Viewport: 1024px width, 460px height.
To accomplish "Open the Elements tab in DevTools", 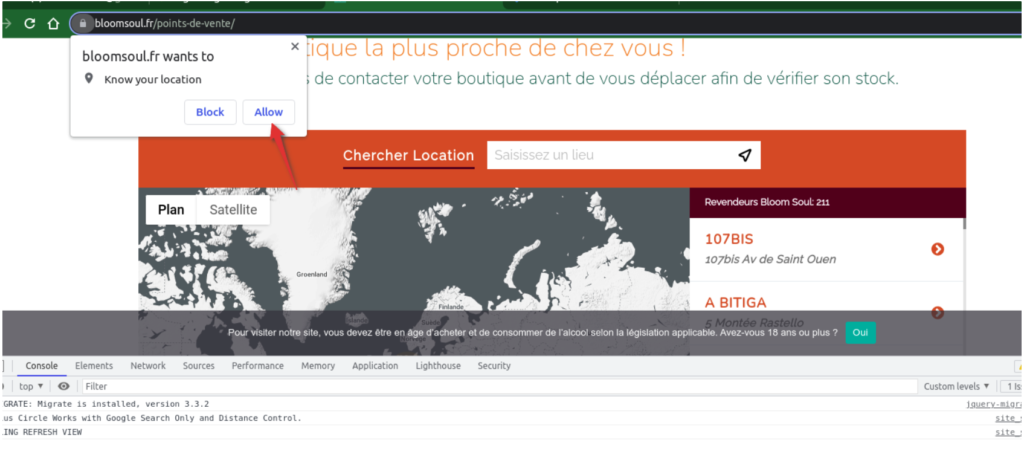I will (93, 366).
